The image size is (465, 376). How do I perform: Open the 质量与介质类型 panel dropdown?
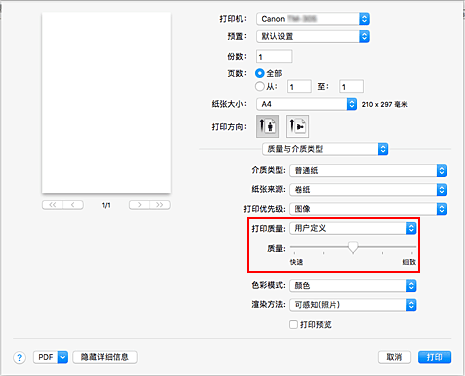(325, 149)
